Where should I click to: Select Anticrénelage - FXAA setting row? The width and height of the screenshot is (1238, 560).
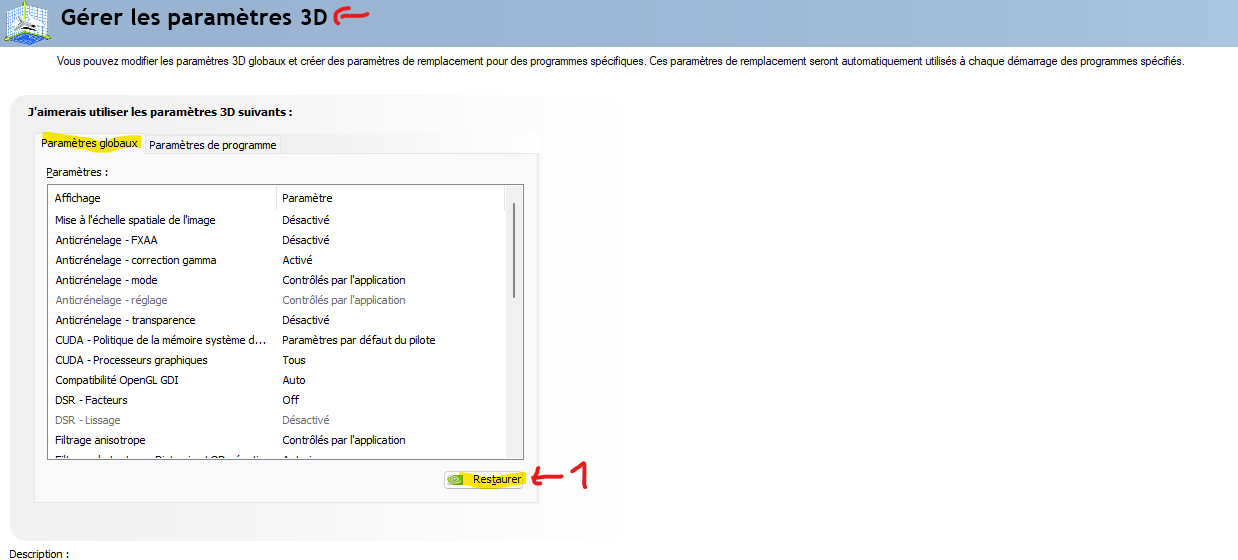pos(277,240)
